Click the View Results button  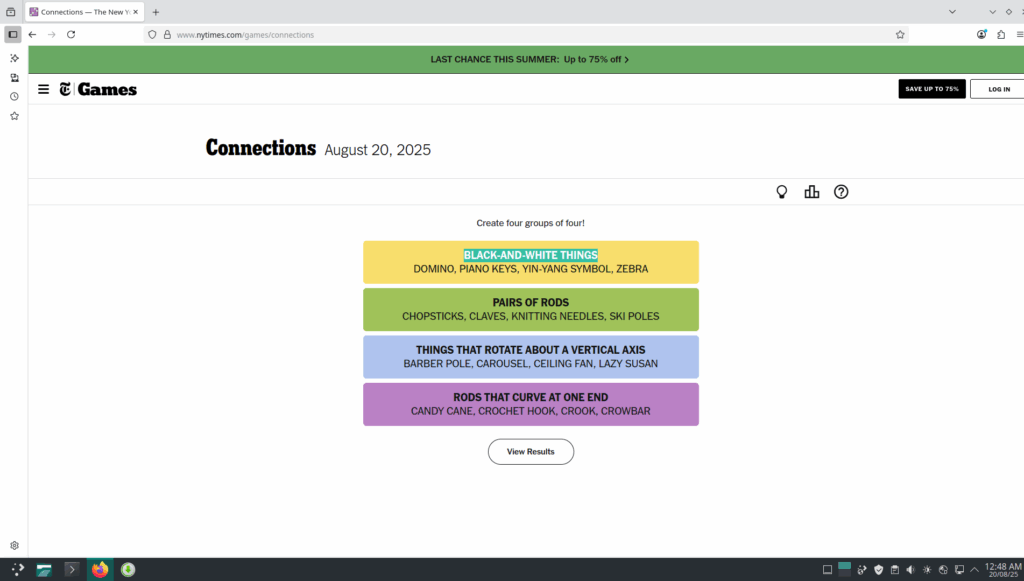(x=530, y=452)
